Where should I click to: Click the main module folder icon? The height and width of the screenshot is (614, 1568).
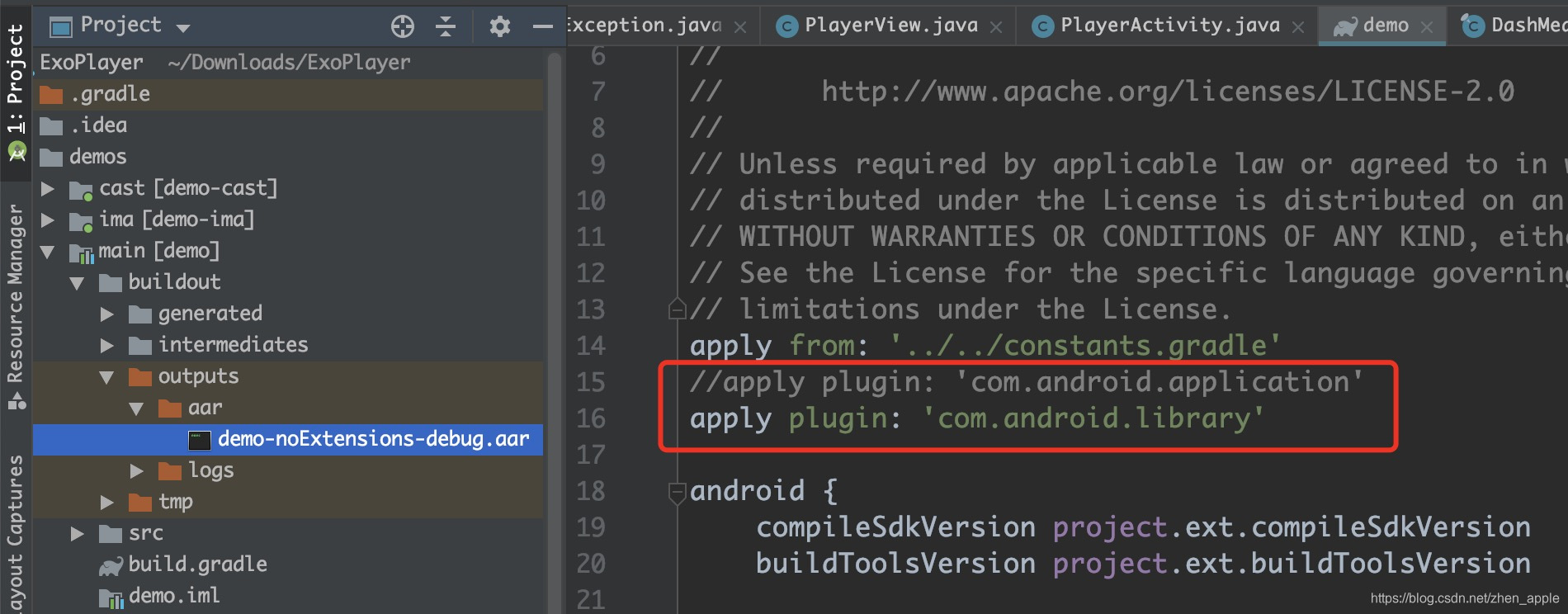pyautogui.click(x=81, y=253)
